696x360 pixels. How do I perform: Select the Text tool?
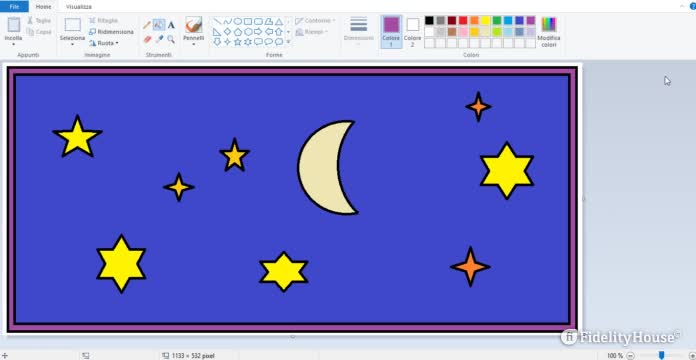[x=171, y=25]
